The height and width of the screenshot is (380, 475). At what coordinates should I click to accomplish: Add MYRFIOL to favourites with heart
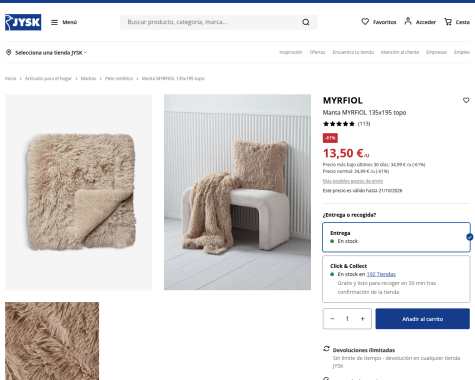point(466,100)
